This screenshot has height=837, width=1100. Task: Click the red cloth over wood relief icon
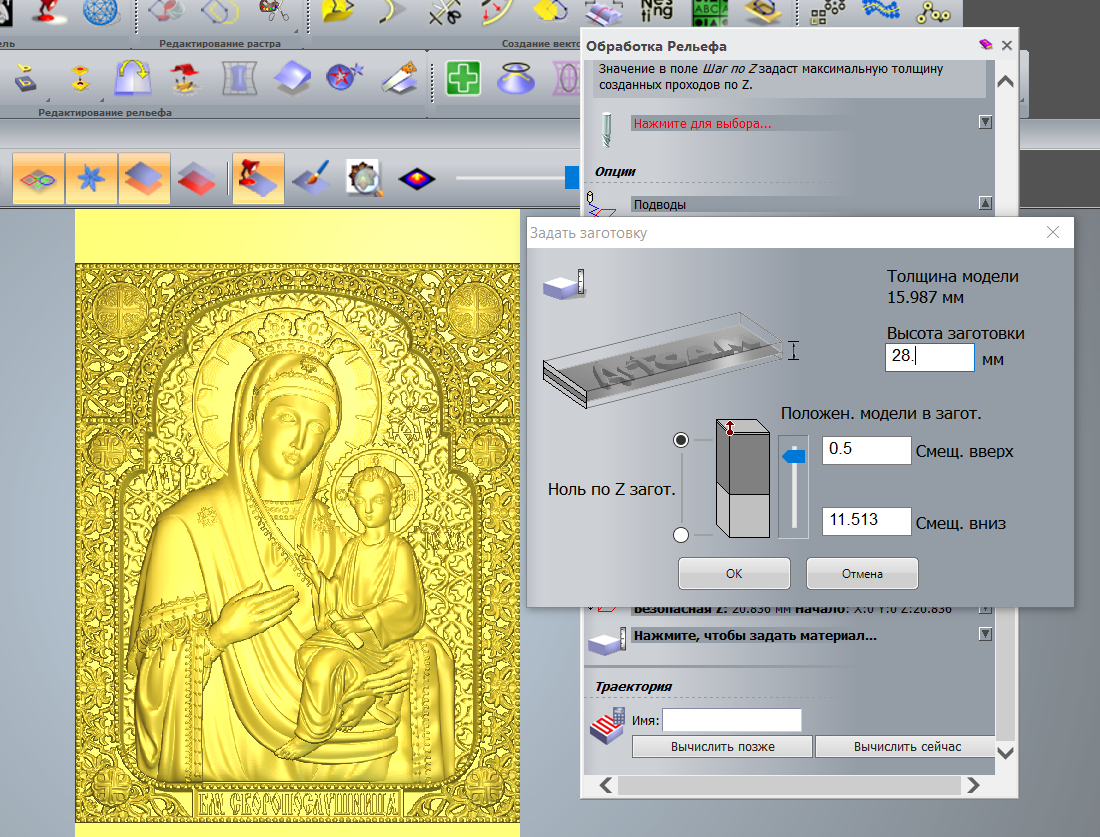(x=185, y=77)
